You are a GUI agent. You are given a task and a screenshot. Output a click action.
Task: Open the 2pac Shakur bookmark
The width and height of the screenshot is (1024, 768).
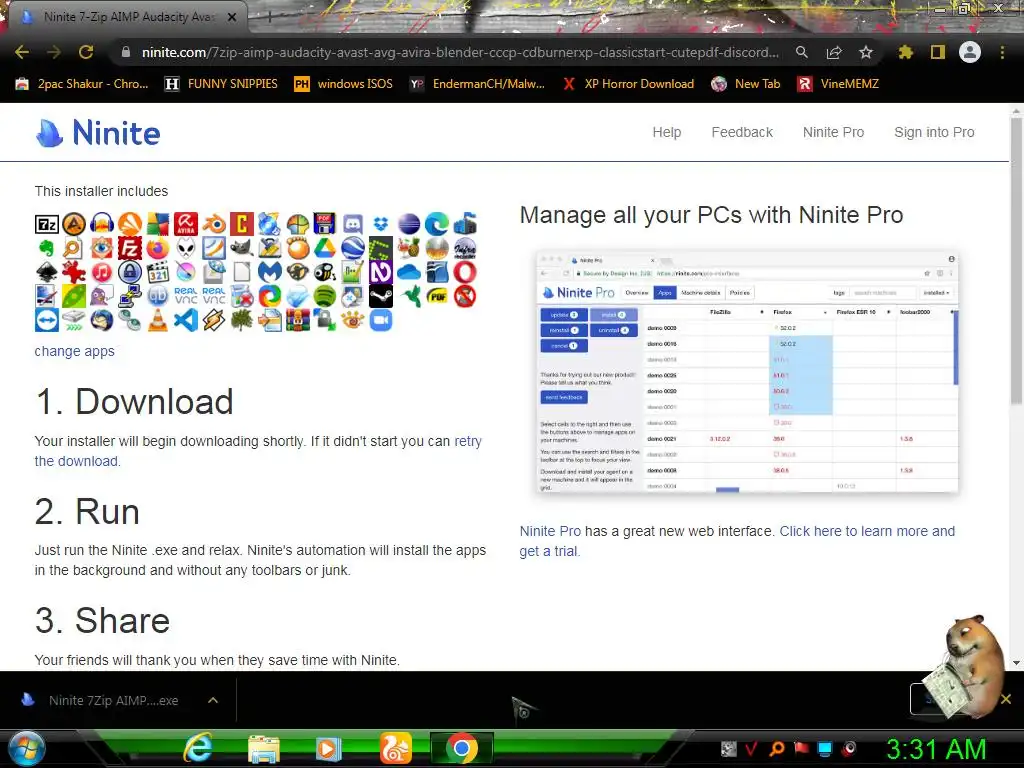(x=82, y=84)
